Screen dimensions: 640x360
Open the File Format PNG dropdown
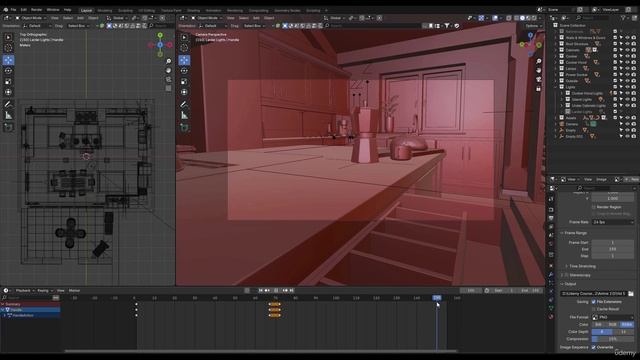613,317
